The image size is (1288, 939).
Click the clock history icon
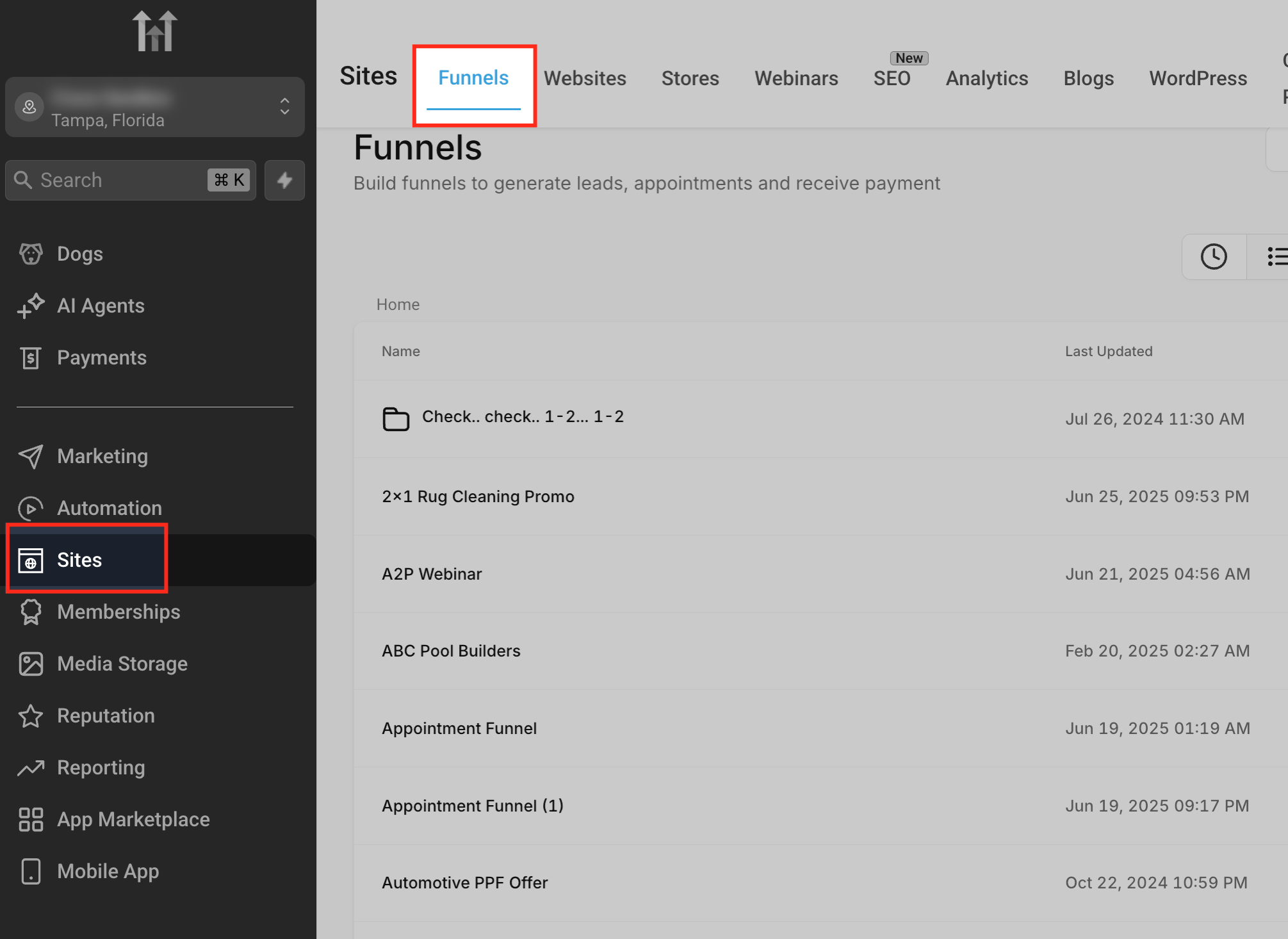click(1213, 257)
